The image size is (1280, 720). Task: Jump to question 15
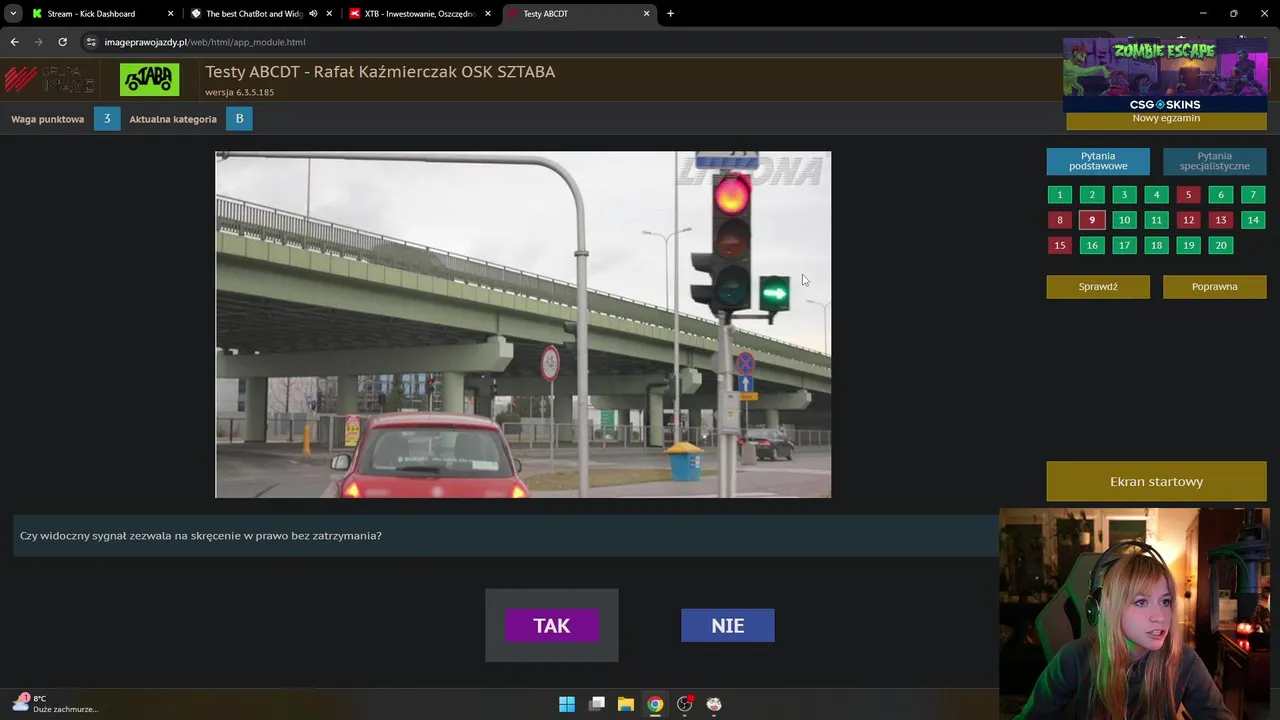[x=1060, y=245]
